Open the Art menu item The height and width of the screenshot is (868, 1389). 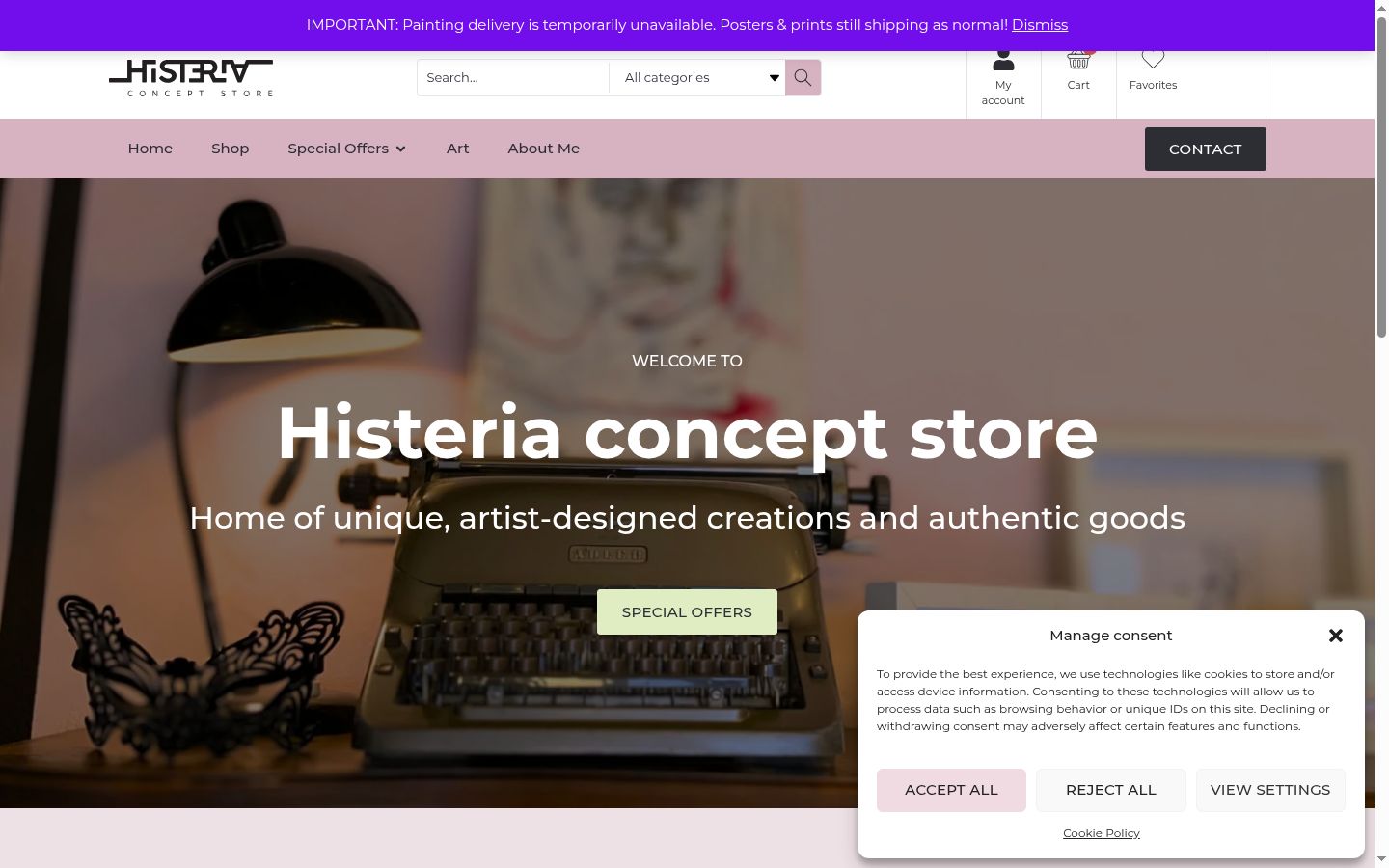point(458,149)
